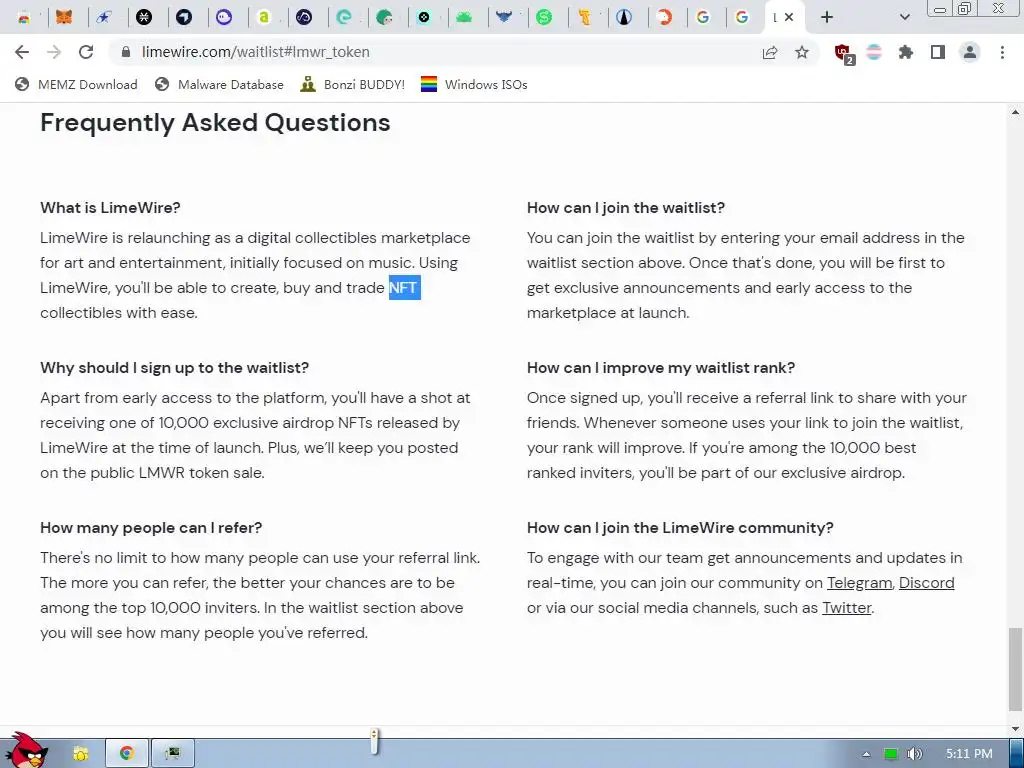This screenshot has width=1024, height=768.
Task: Switch to the green Android-icon tab
Action: (x=464, y=18)
